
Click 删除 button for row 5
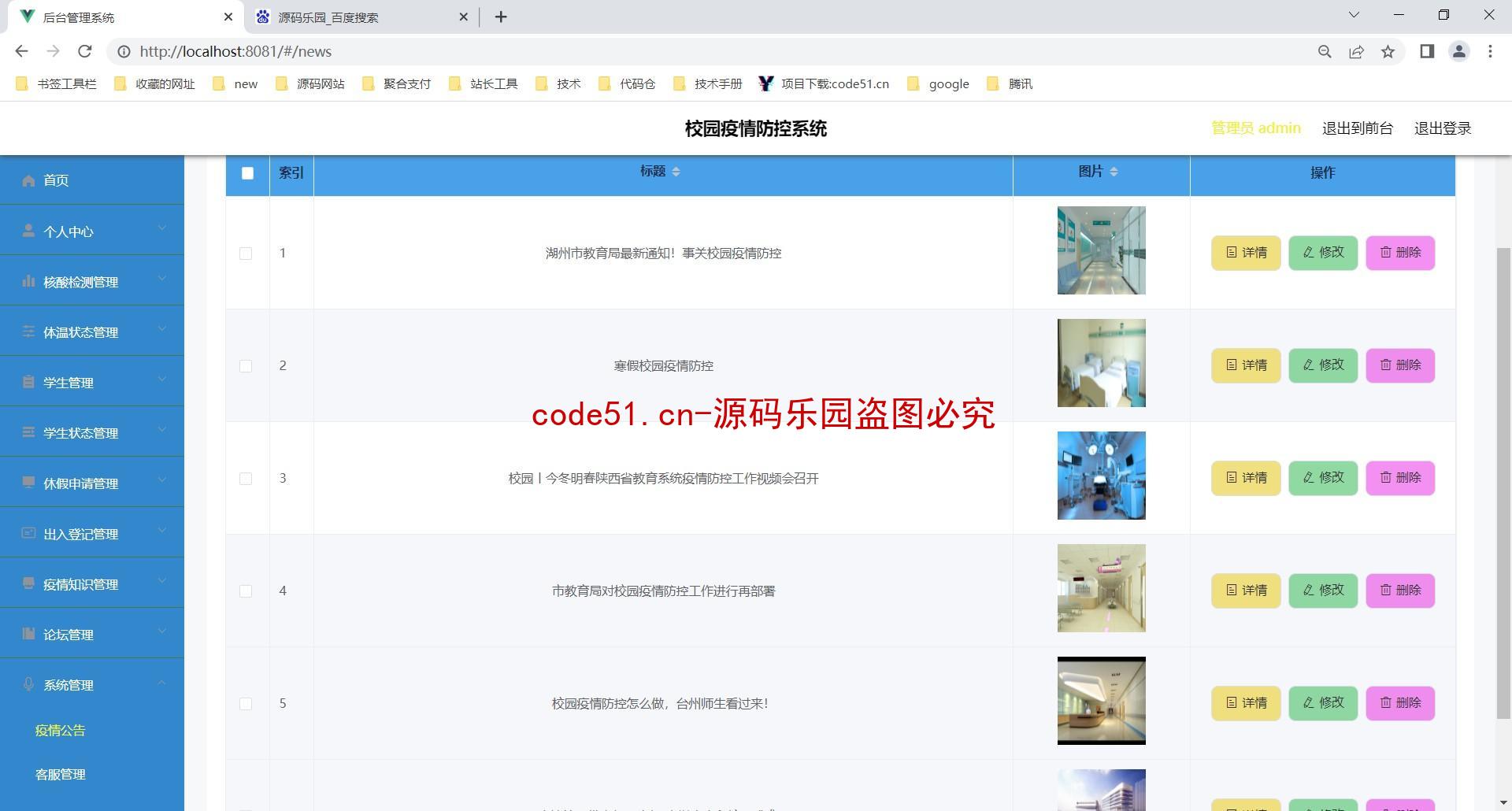coord(1400,703)
